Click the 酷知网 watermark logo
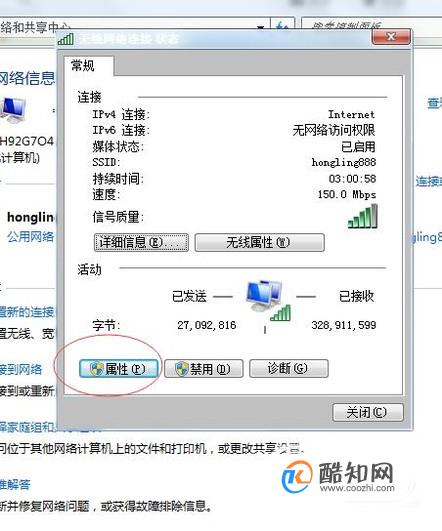442x531 pixels. pos(339,476)
